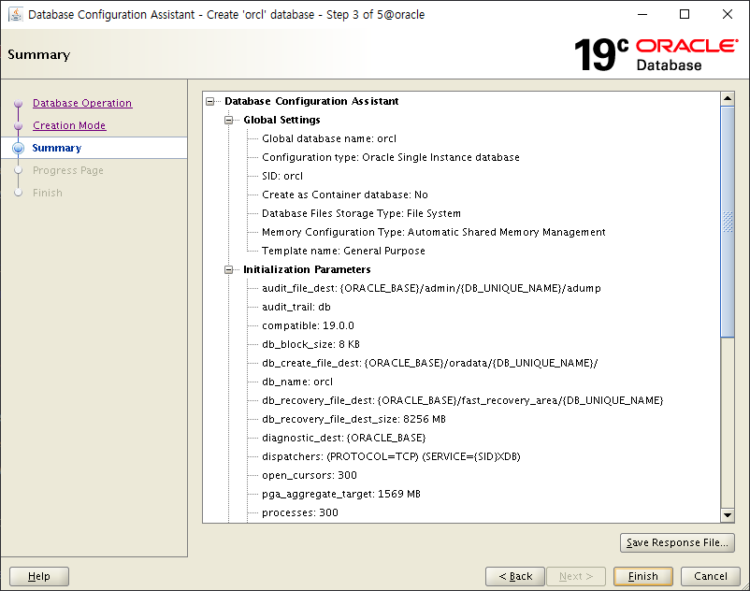Click the Java icon in the title bar

15,15
